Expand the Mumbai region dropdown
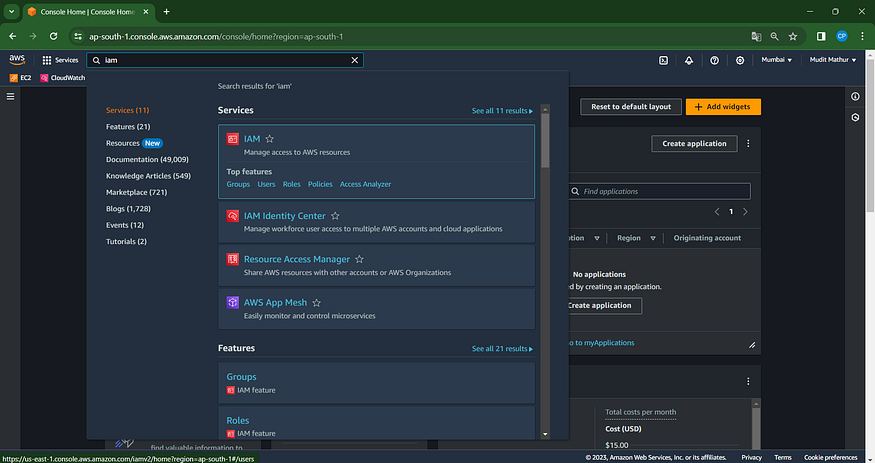 pos(776,60)
